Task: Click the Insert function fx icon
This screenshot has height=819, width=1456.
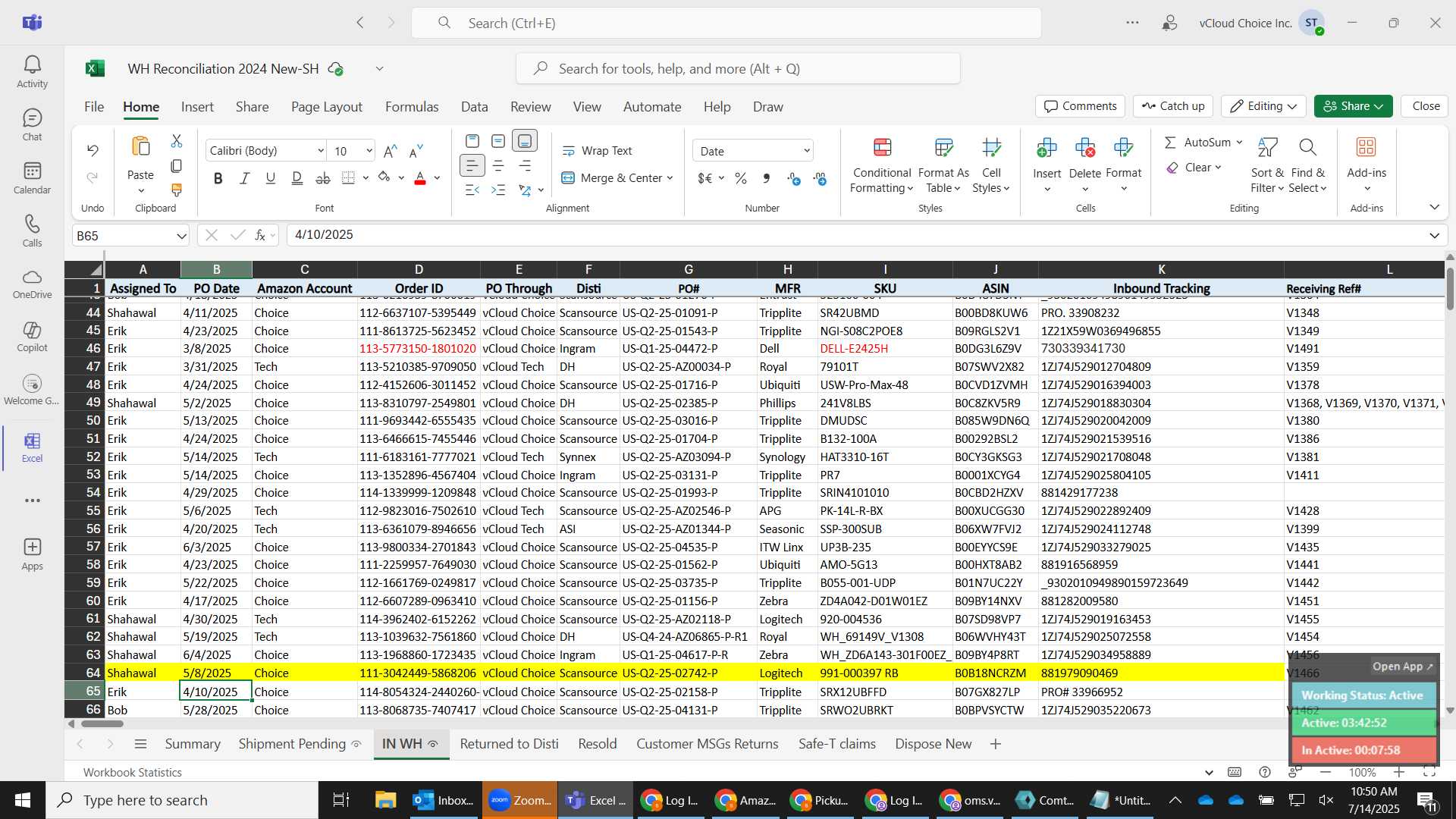Action: [x=259, y=235]
